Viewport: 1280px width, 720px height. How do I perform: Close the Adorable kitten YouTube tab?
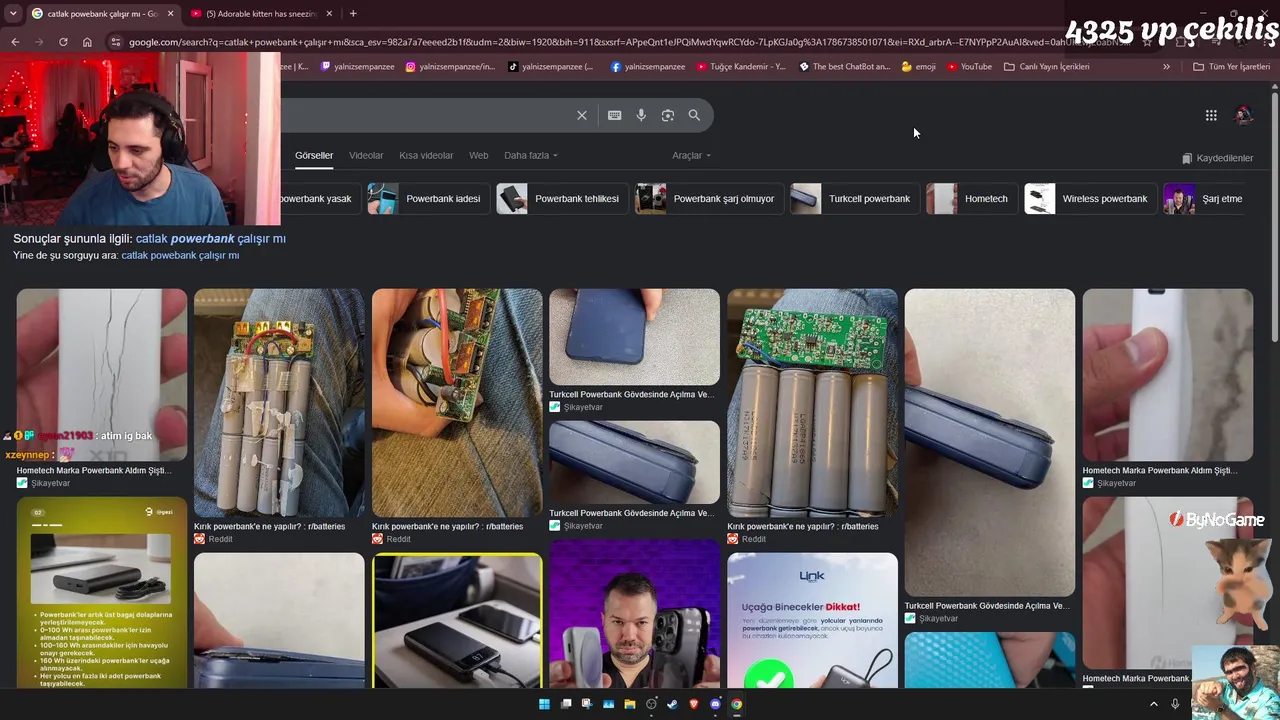(x=328, y=13)
